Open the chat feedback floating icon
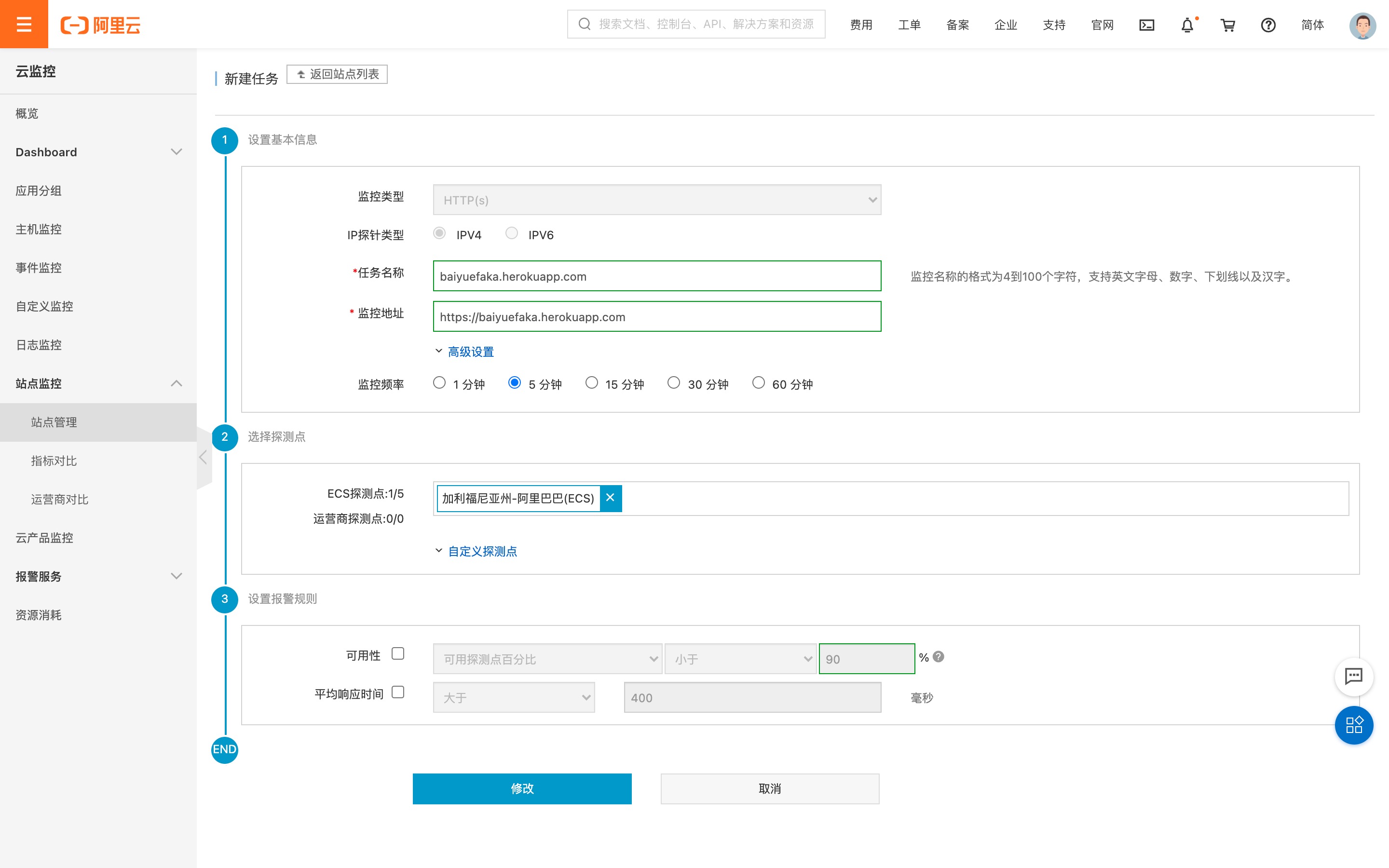This screenshot has height=868, width=1389. (1353, 676)
